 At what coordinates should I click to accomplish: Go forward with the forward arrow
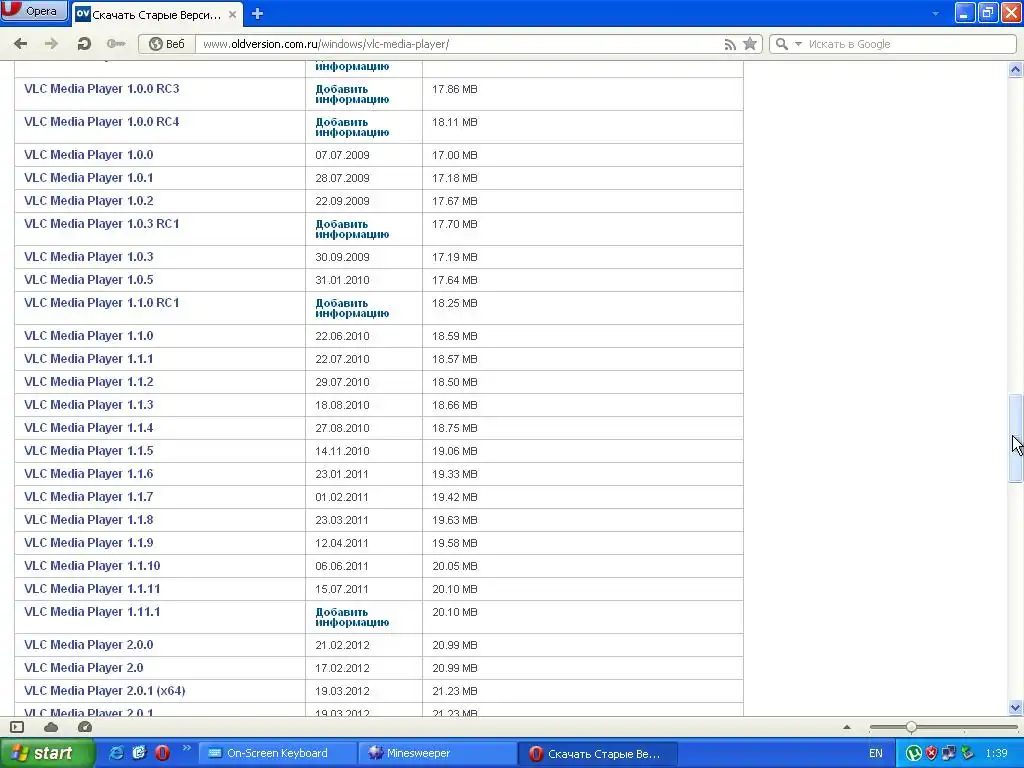coord(51,44)
